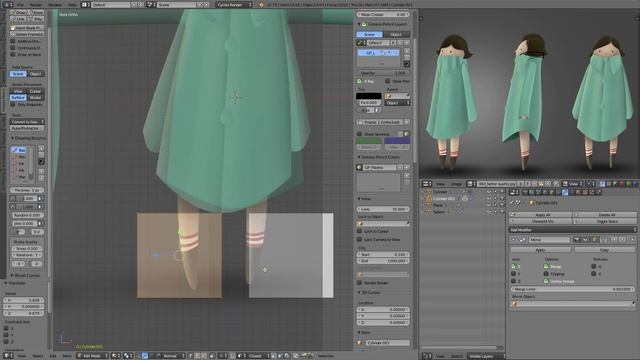Screen dimensions: 640x360
Task: Open Scene selector field
Action: pyautogui.click(x=177, y=4)
